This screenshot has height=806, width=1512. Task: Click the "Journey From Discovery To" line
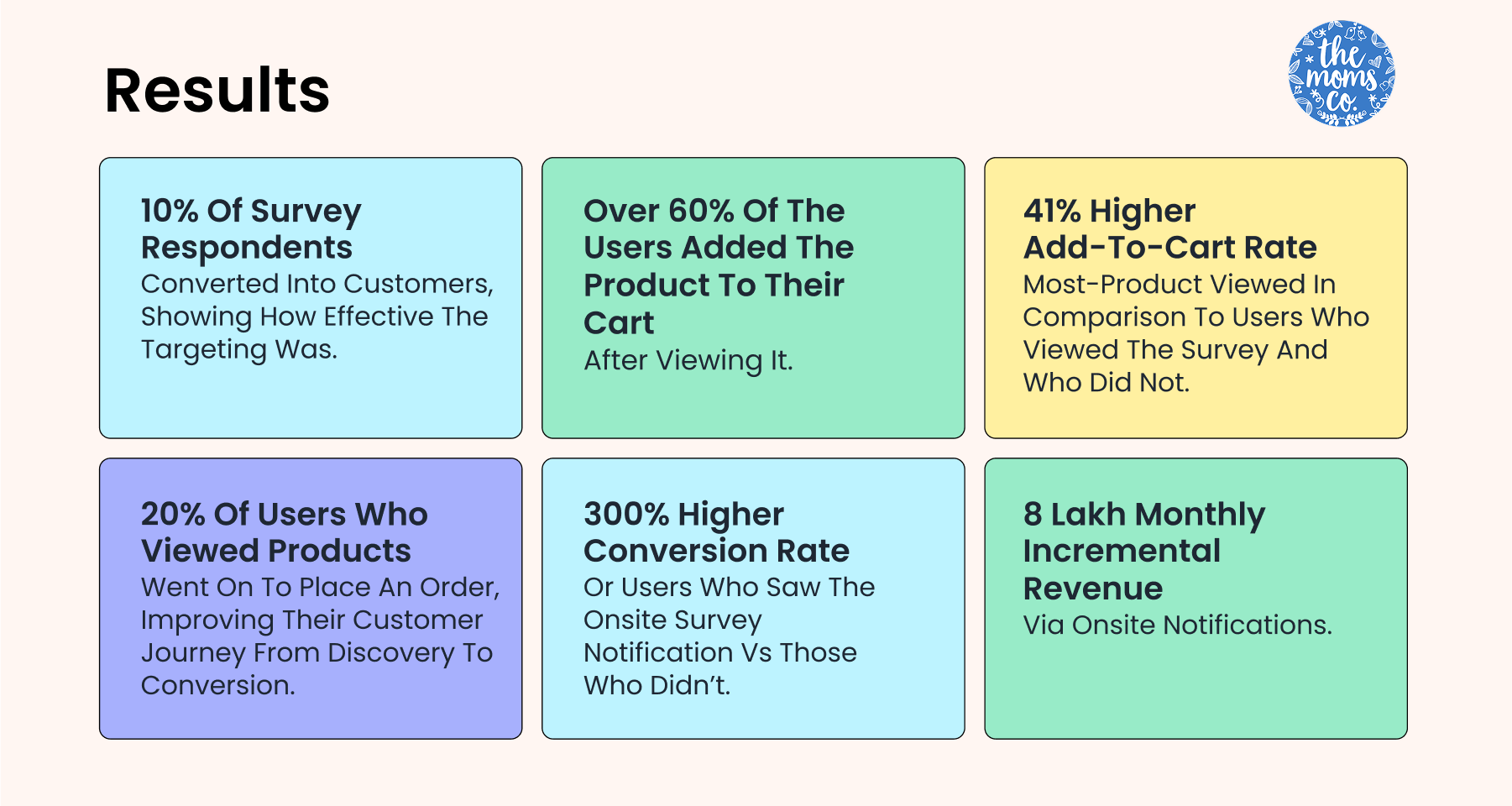(317, 652)
